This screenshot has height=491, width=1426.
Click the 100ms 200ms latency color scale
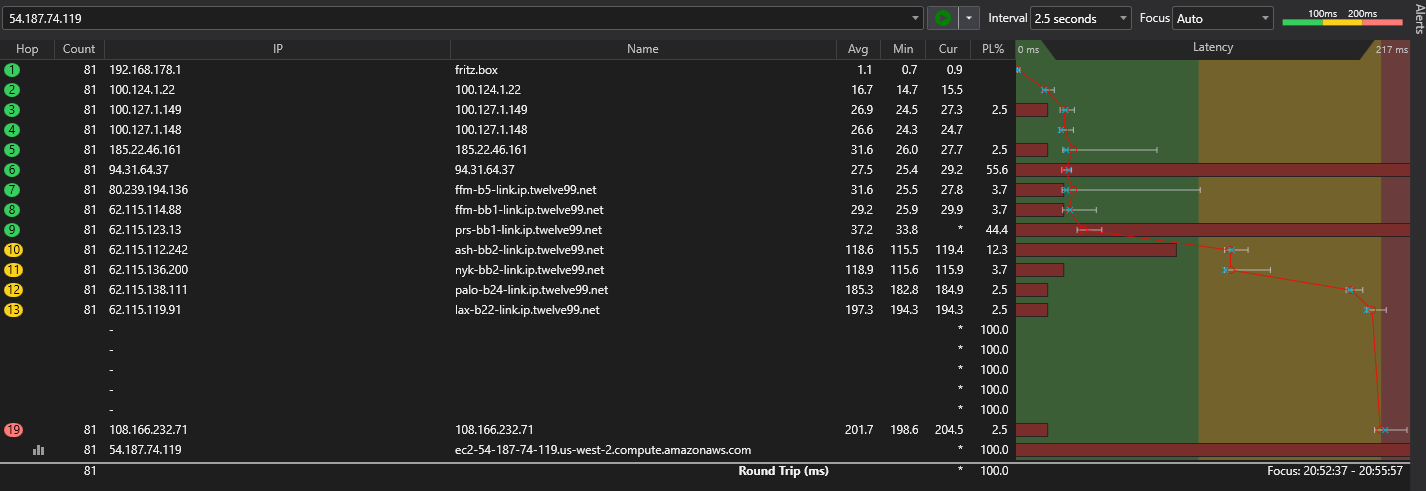point(1342,18)
